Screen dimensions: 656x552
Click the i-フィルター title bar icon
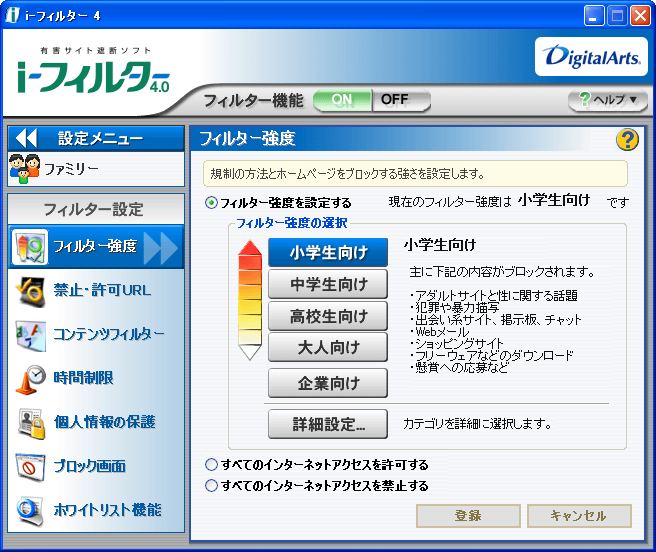pyautogui.click(x=12, y=15)
